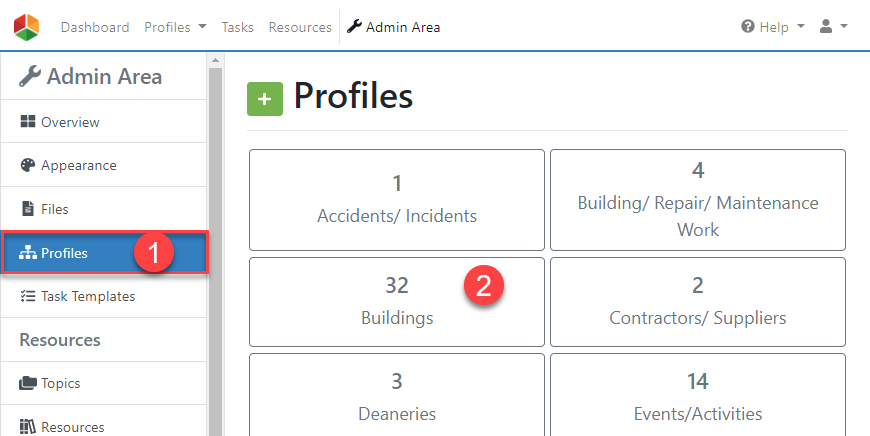Click the Task Templates checklist icon
This screenshot has width=870, height=436.
28,296
